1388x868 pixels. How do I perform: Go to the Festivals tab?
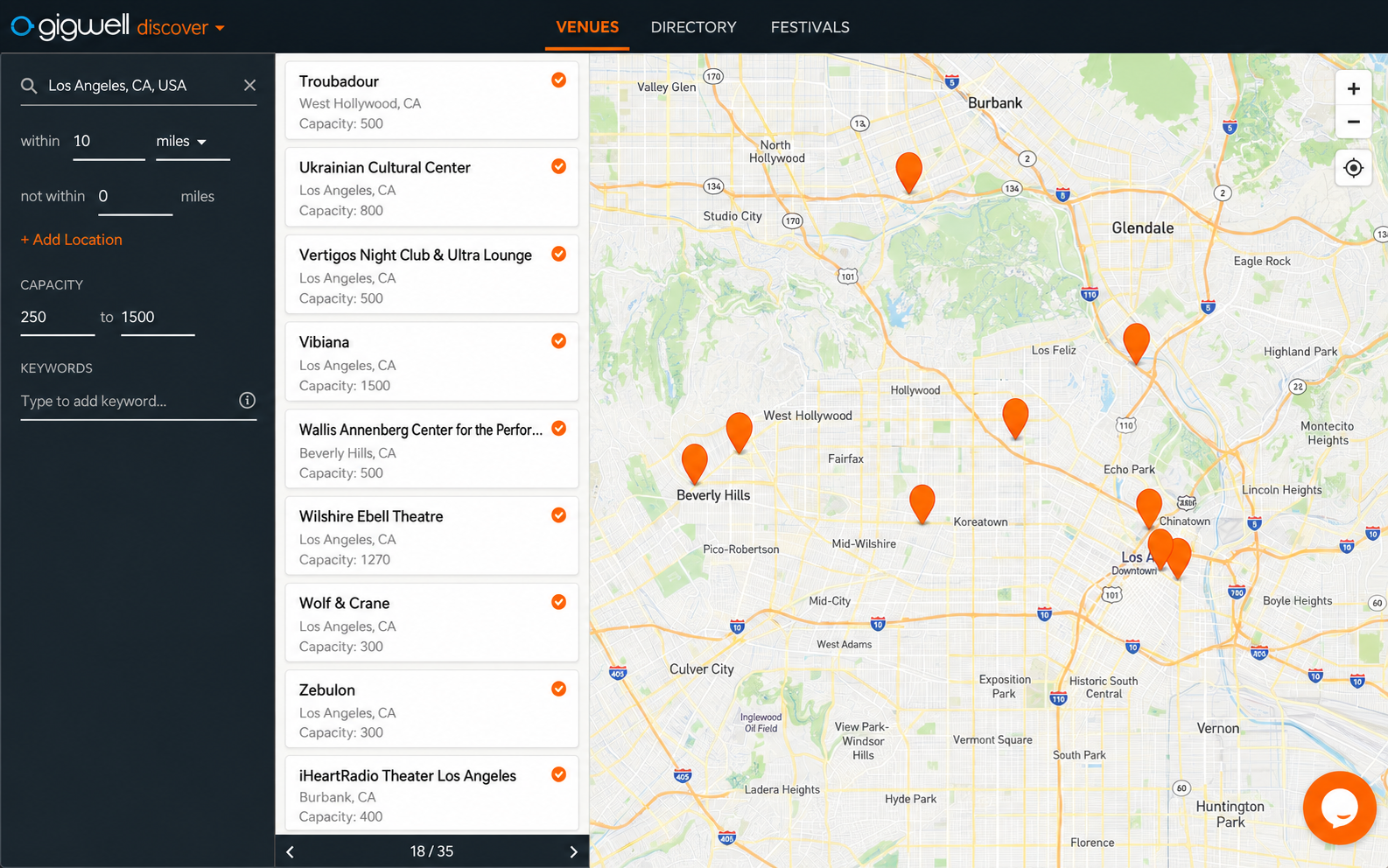(810, 27)
